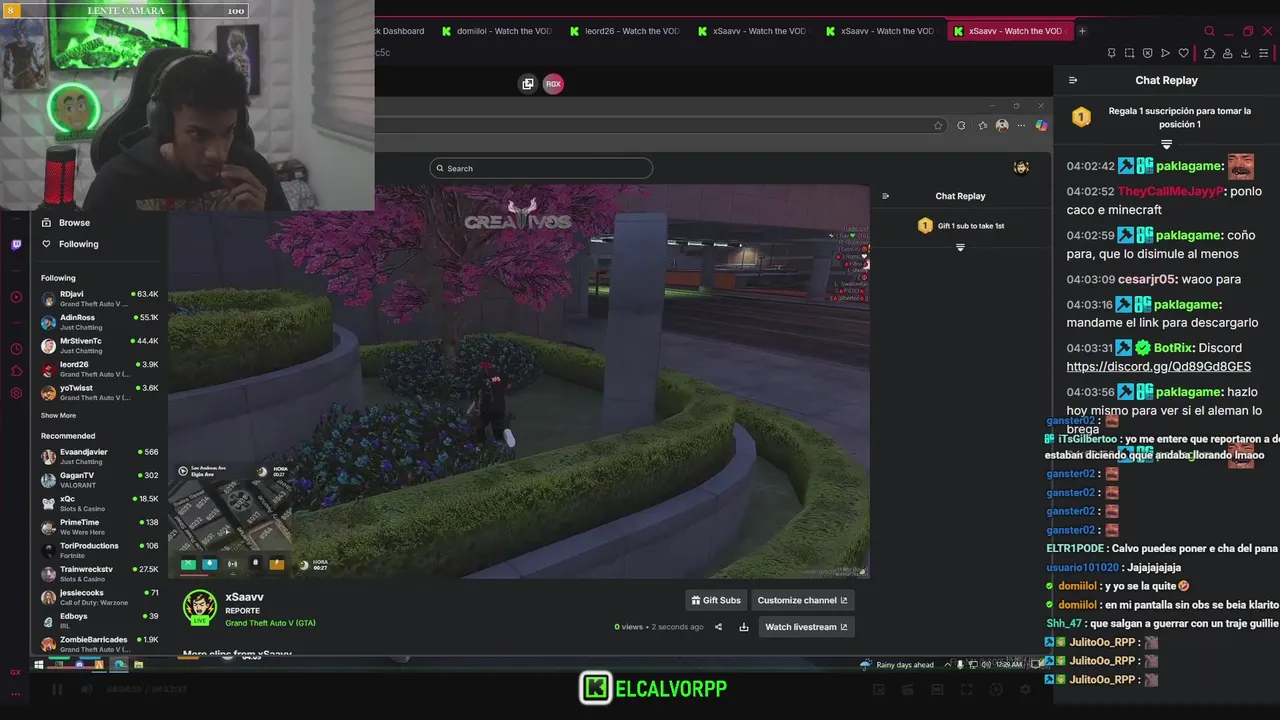Switch to the leord26 Watch the VOD tab
1280x720 pixels.
pyautogui.click(x=624, y=31)
